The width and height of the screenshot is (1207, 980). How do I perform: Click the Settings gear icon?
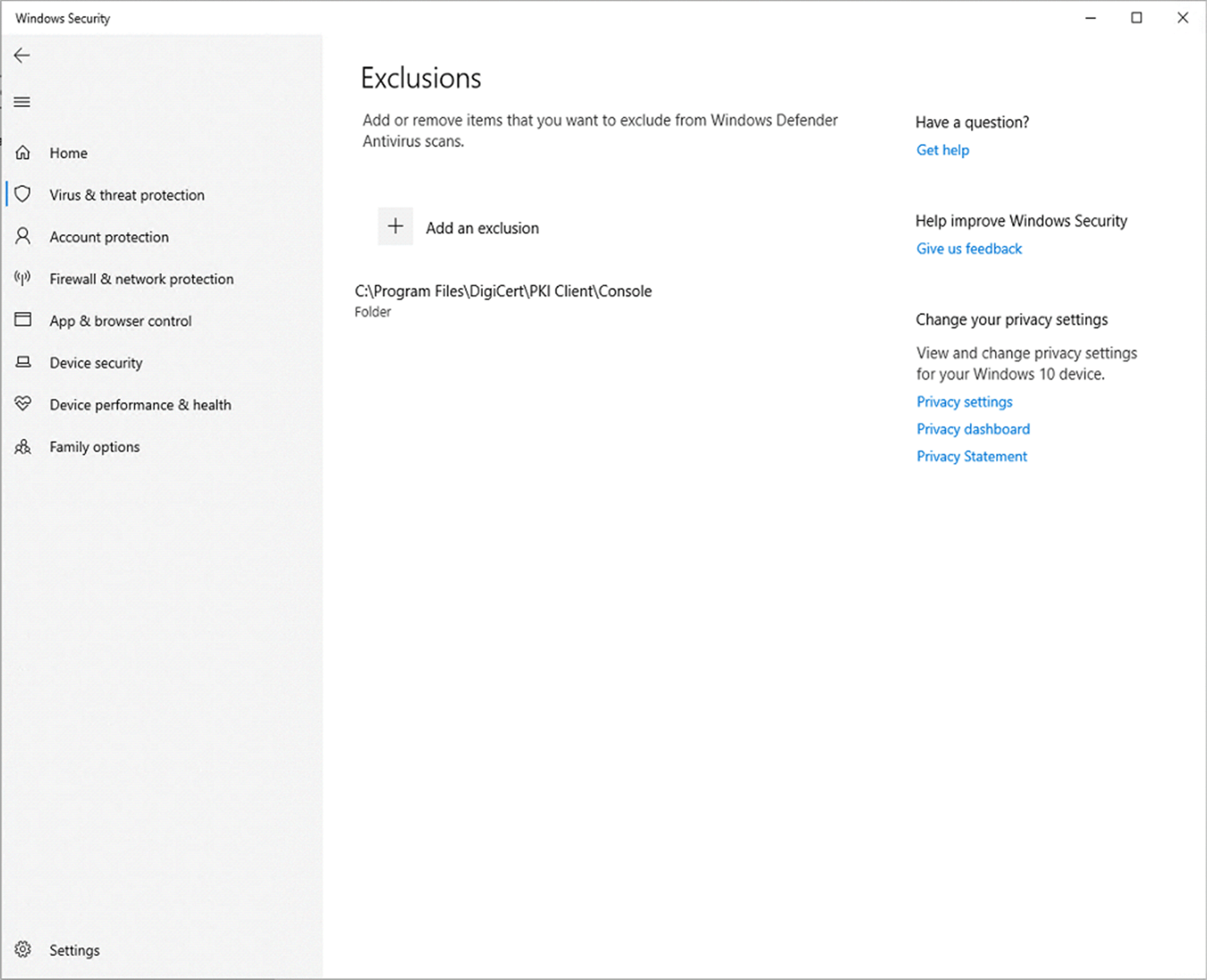coord(23,950)
